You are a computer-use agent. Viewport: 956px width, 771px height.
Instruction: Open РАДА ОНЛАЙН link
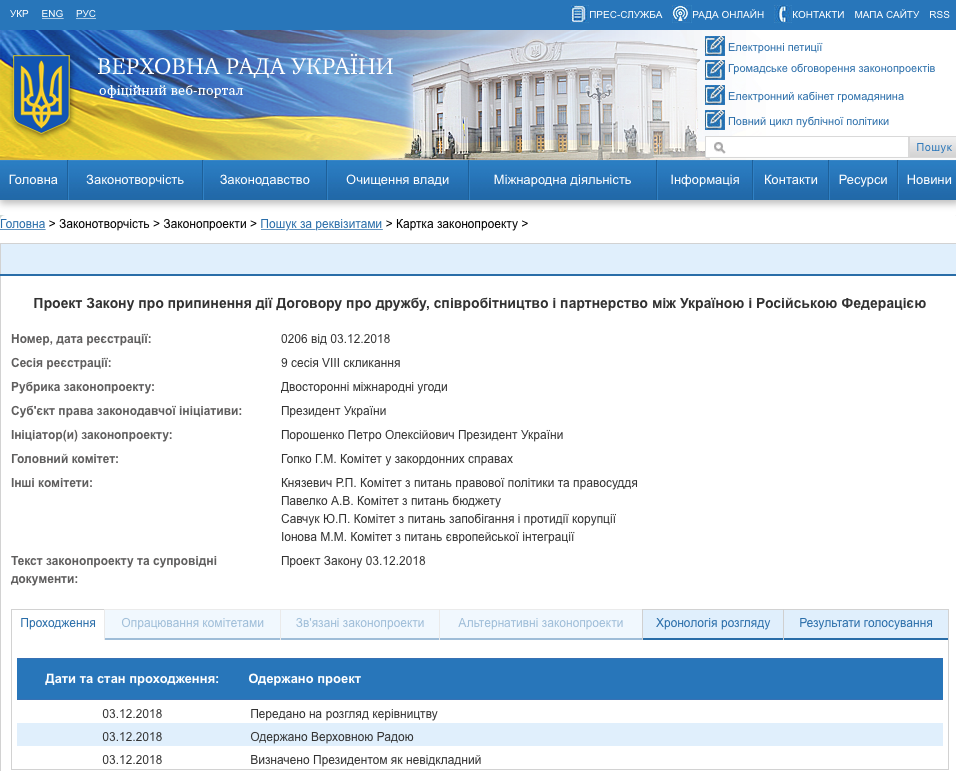728,14
